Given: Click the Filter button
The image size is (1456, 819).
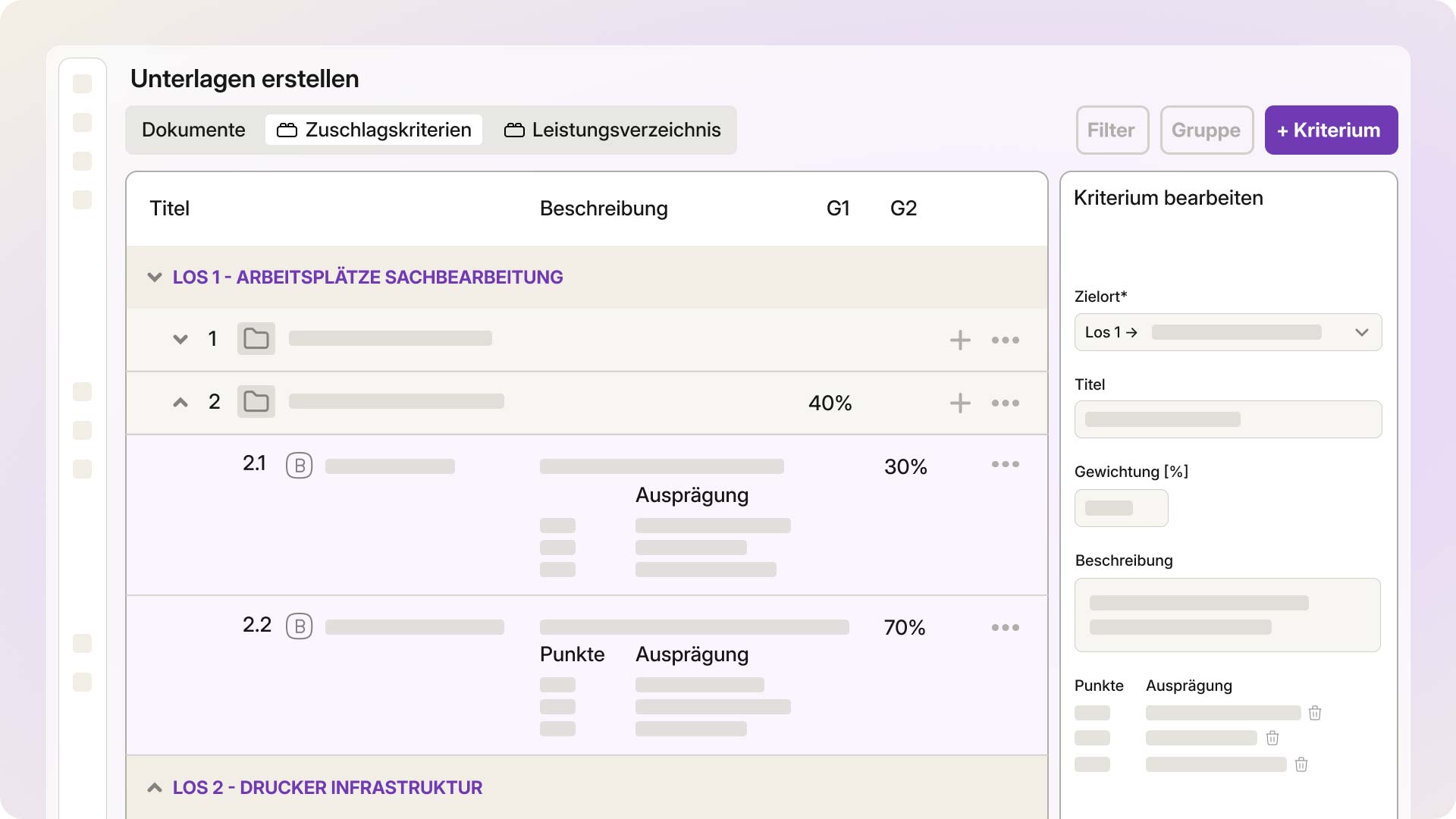Looking at the screenshot, I should [x=1112, y=130].
